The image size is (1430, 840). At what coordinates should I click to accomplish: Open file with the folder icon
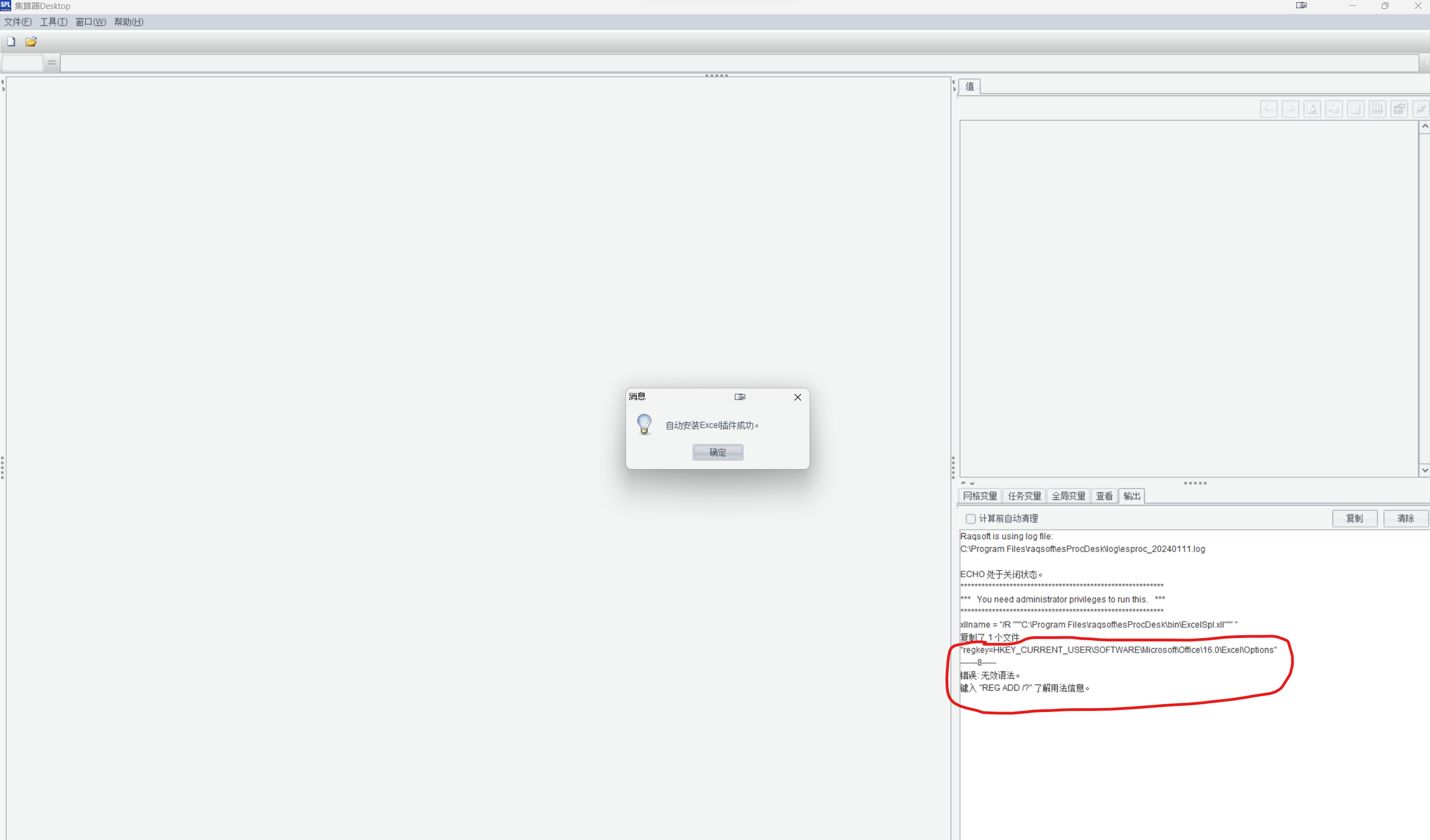point(31,42)
